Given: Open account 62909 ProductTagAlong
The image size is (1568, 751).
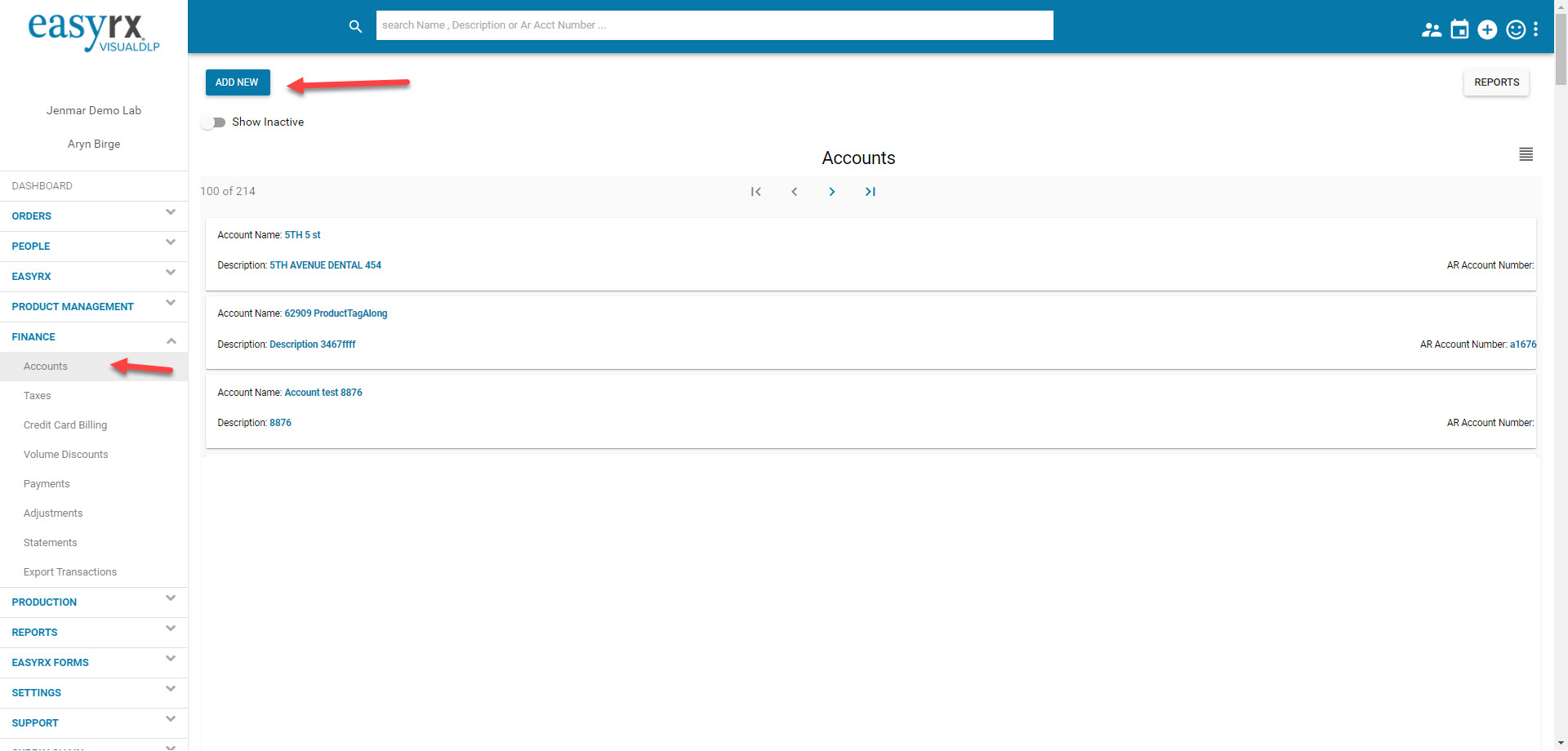Looking at the screenshot, I should 336,313.
